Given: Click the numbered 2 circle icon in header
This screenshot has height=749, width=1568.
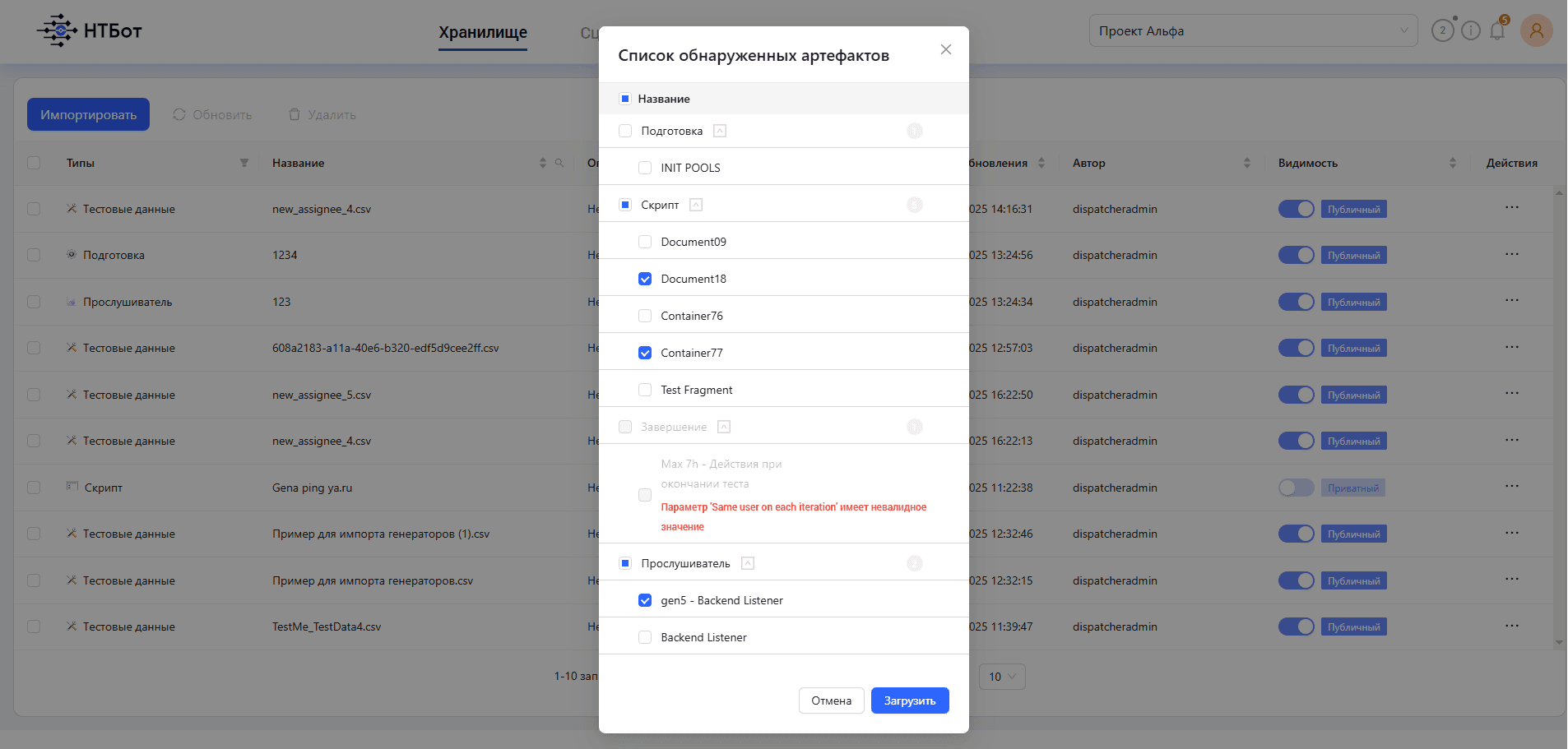Looking at the screenshot, I should 1442,31.
